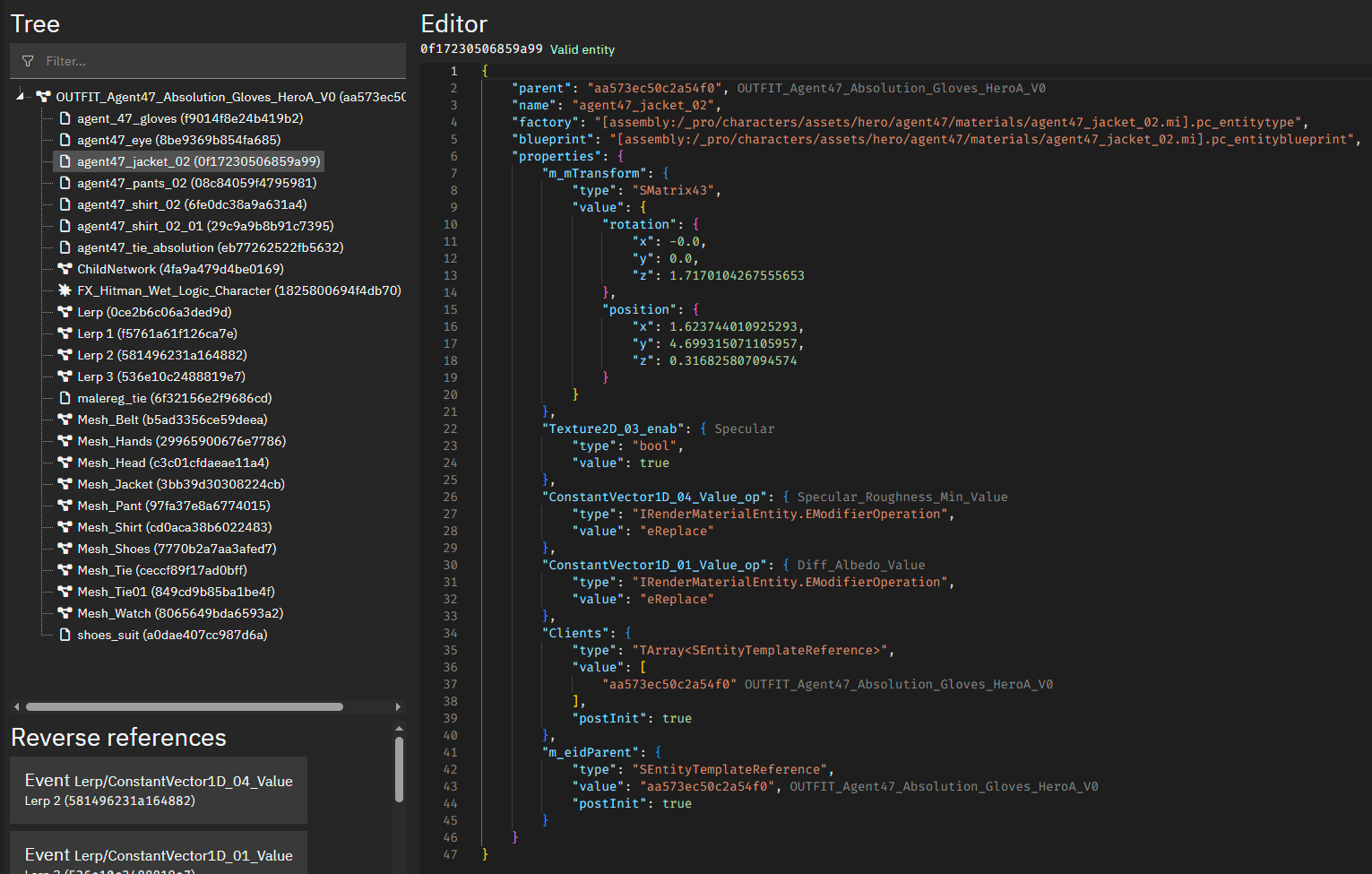Click position y value 4.699315071105957
This screenshot has width=1372, height=874.
click(733, 343)
